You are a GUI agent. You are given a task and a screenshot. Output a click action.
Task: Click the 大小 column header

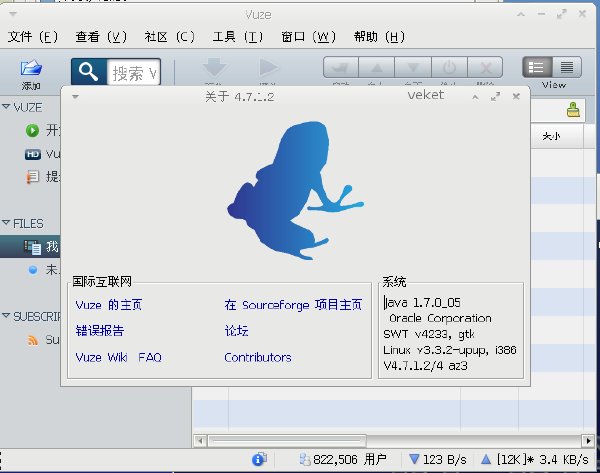coord(551,136)
